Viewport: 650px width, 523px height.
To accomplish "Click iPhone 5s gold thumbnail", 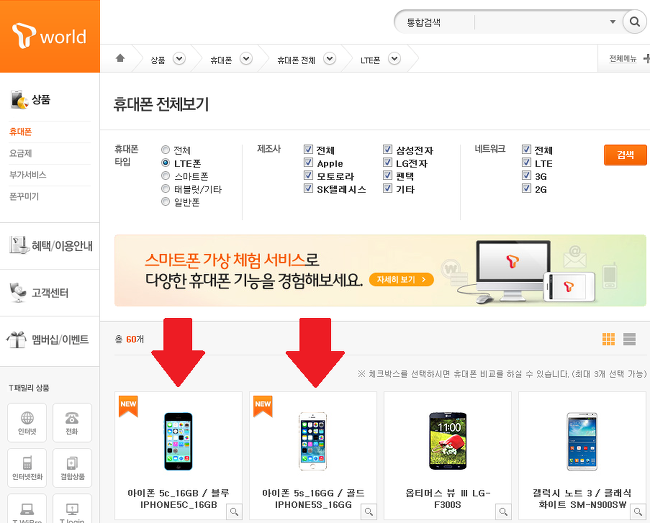I will tap(313, 441).
